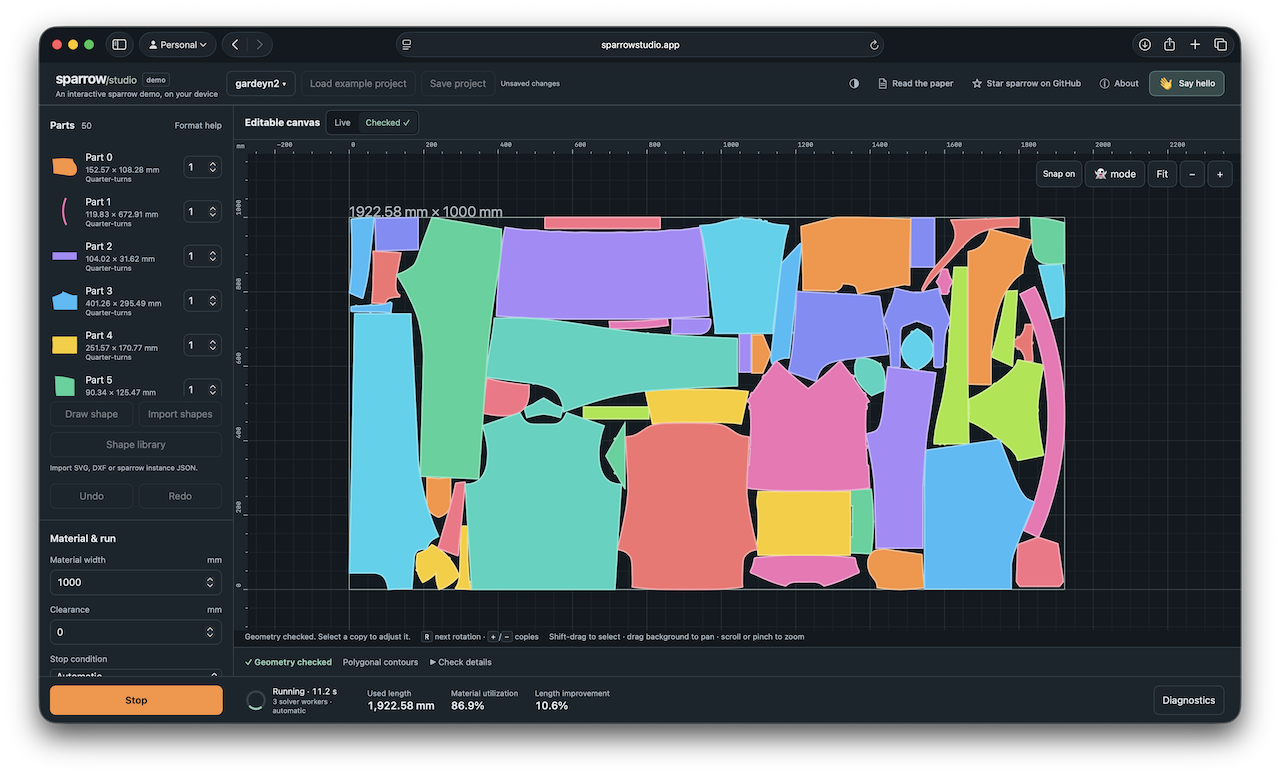Click the running spinner icon
The image size is (1280, 775).
pos(256,700)
